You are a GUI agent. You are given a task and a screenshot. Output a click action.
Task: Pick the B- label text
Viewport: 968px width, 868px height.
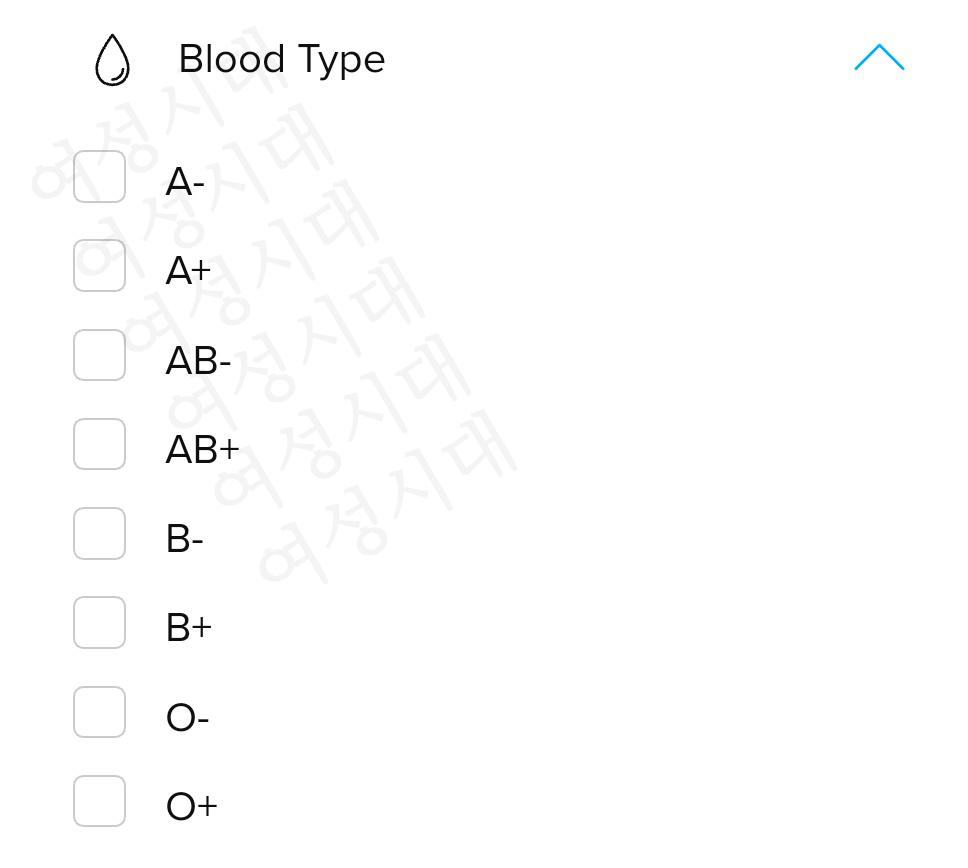click(x=184, y=539)
